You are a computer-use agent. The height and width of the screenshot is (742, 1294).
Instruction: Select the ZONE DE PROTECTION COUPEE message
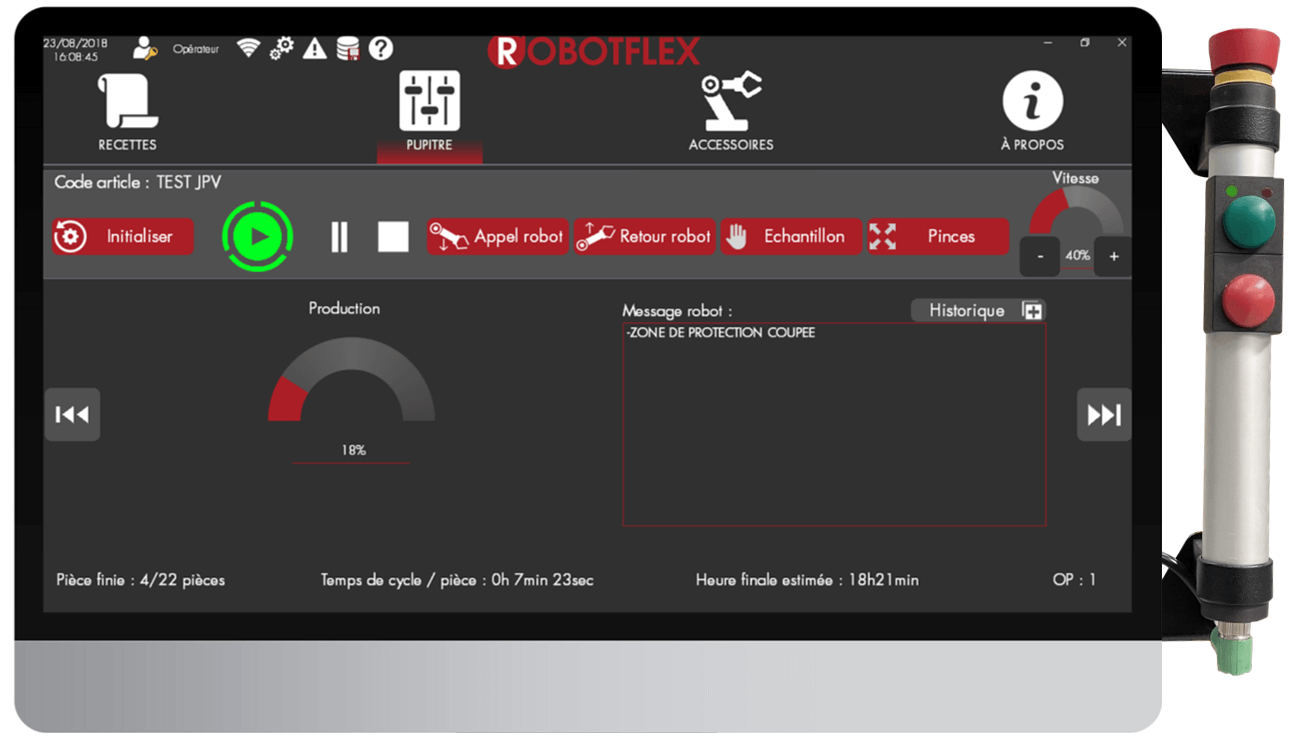pyautogui.click(x=720, y=333)
